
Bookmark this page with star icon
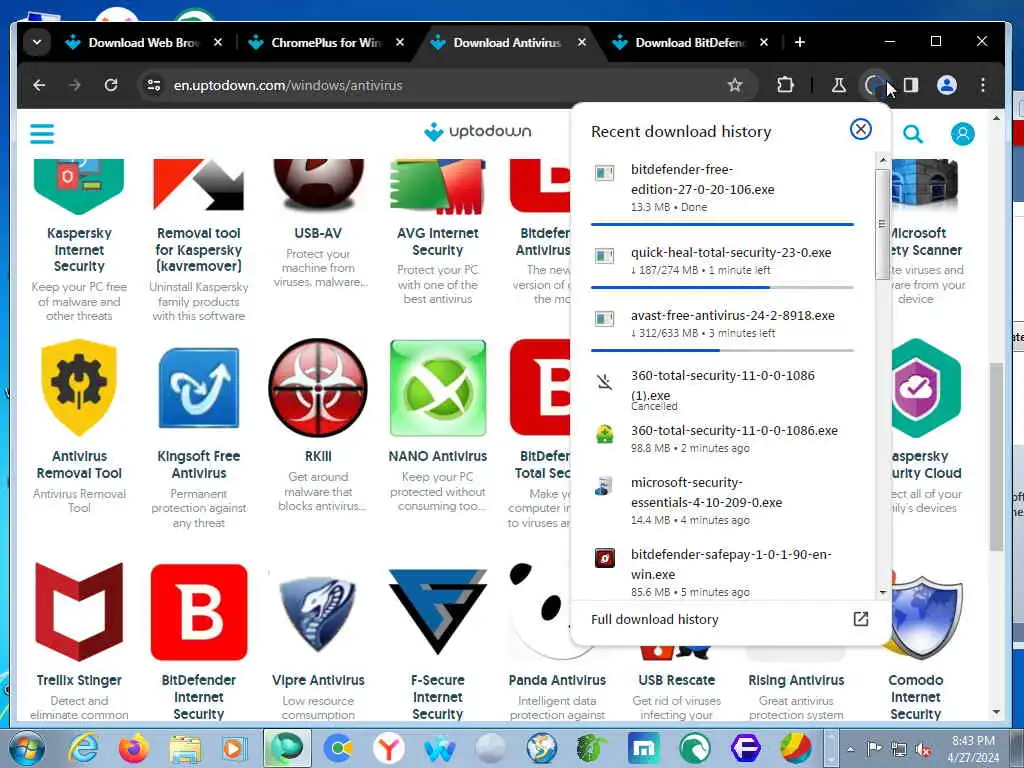coord(735,86)
